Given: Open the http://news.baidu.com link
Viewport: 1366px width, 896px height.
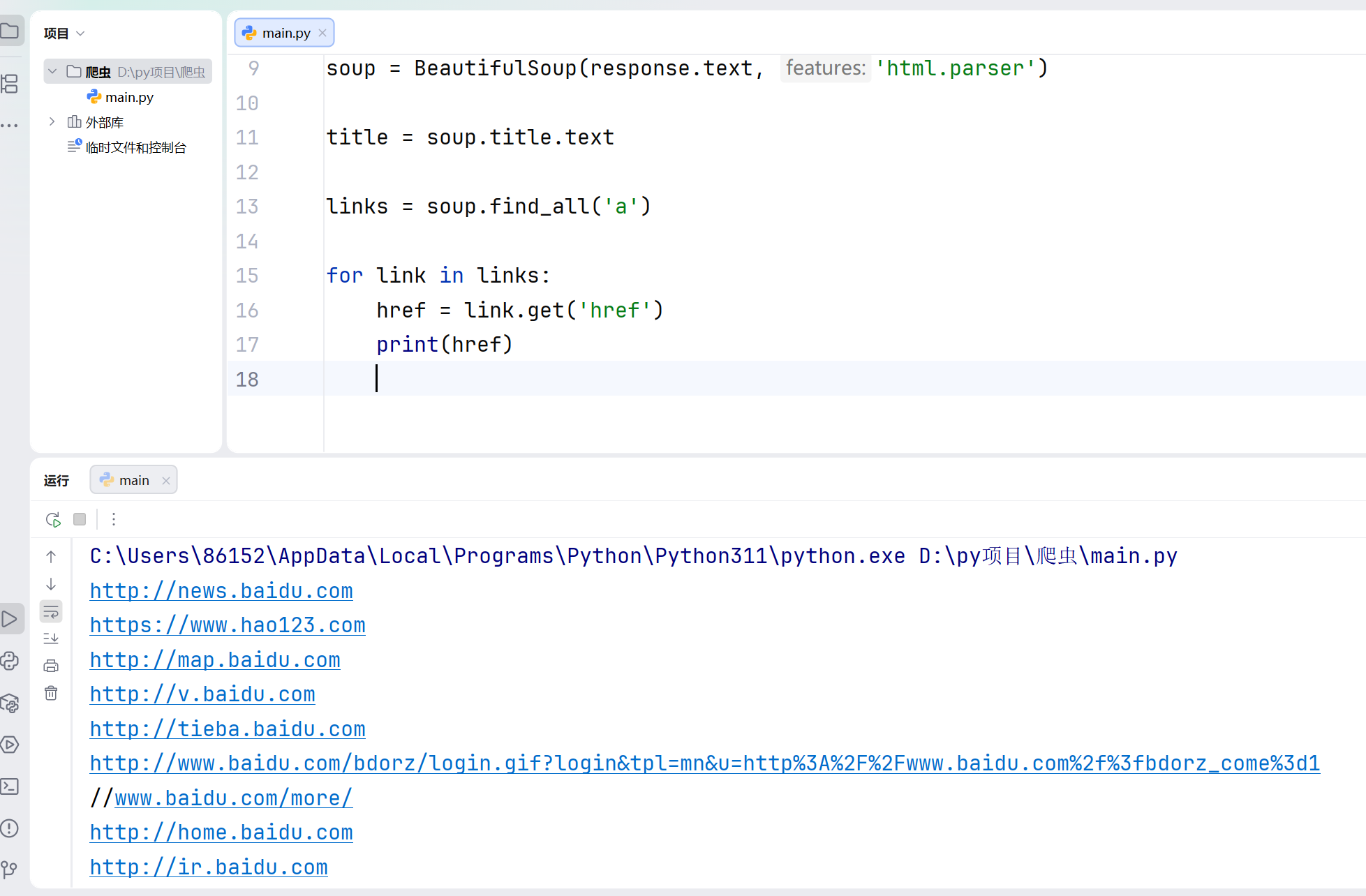Looking at the screenshot, I should coord(221,591).
